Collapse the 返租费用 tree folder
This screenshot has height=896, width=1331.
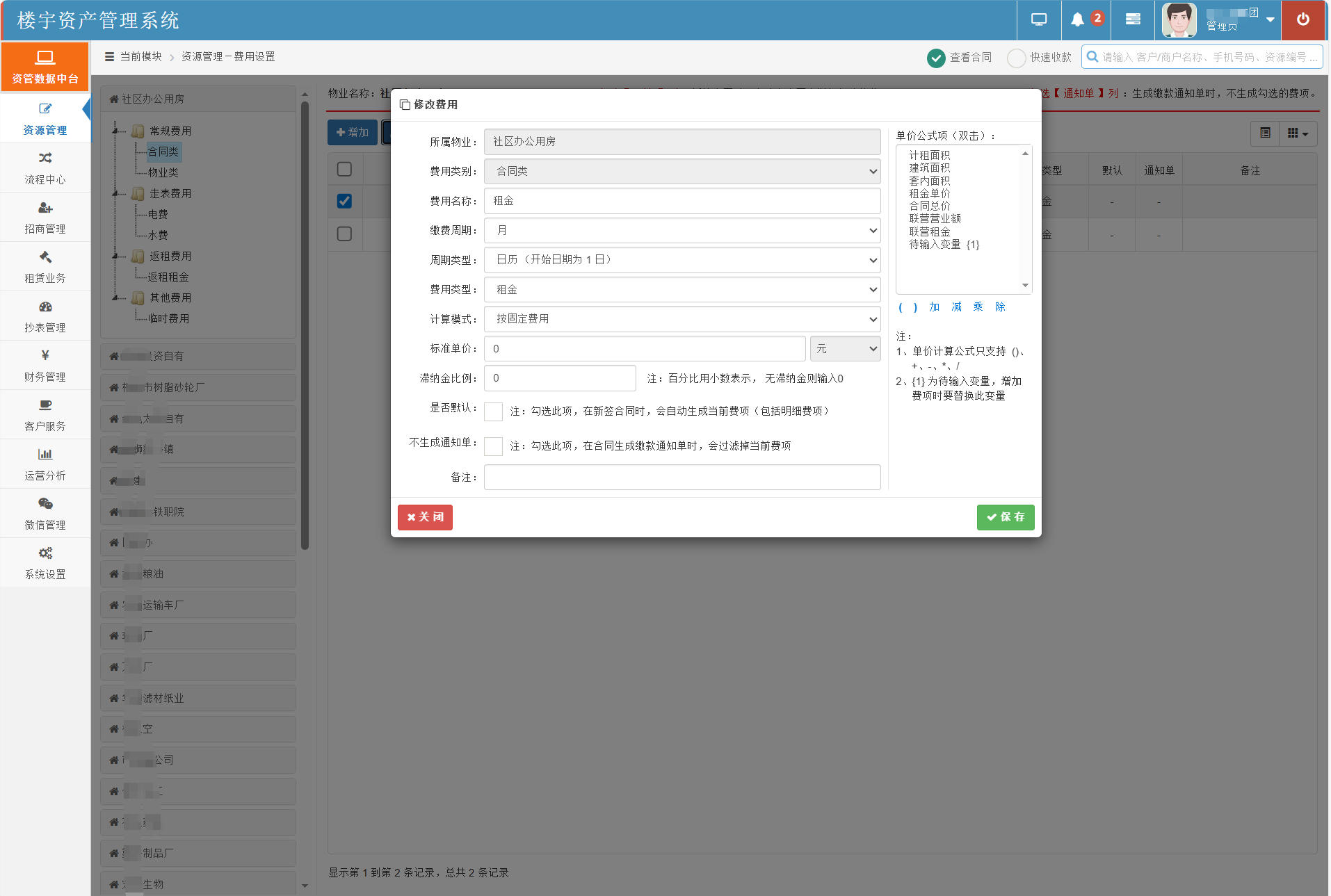(116, 256)
